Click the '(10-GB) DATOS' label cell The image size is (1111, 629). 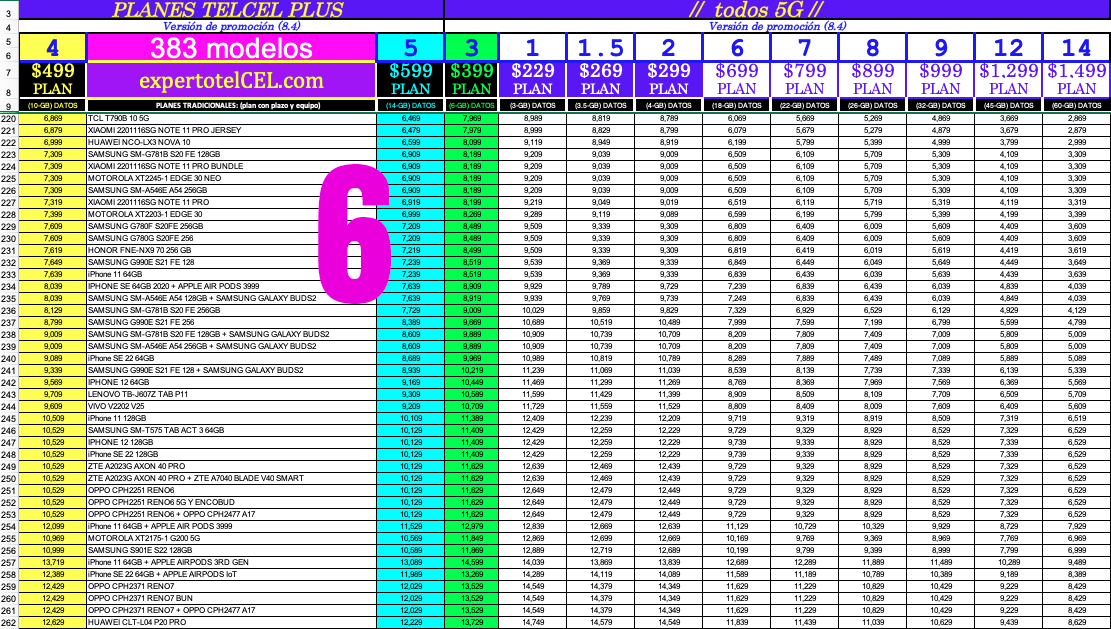(52, 106)
